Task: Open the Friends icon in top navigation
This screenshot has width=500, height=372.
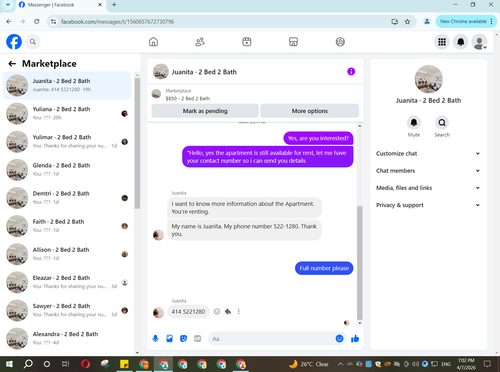Action: [200, 42]
